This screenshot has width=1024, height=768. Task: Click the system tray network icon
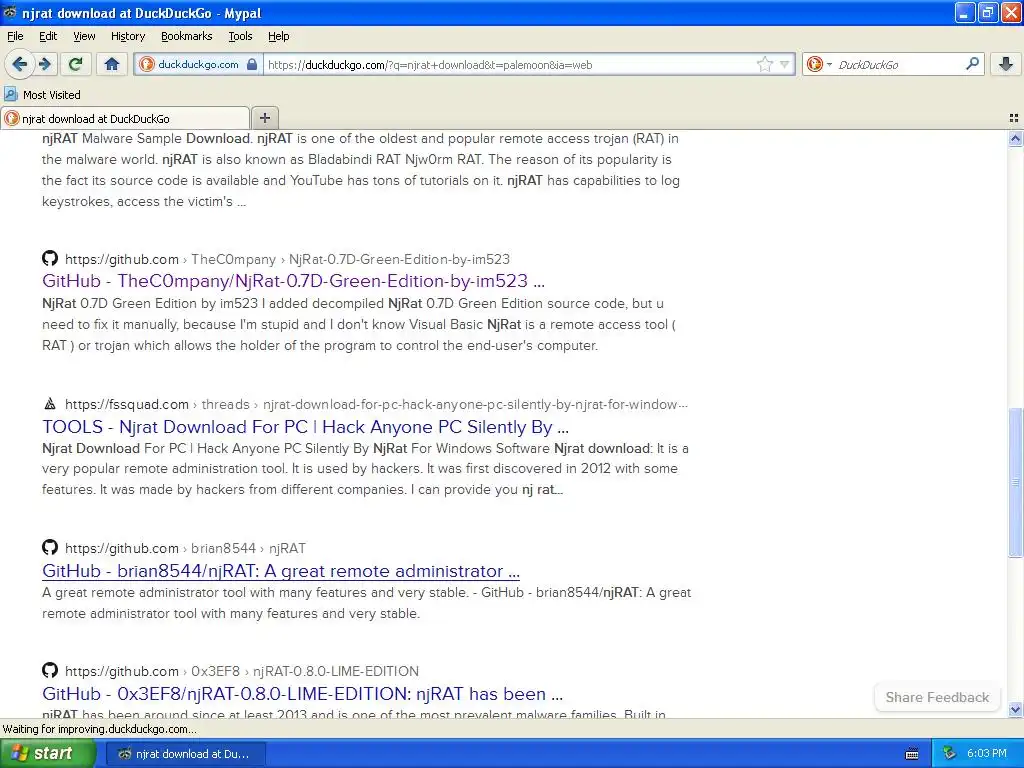(949, 753)
